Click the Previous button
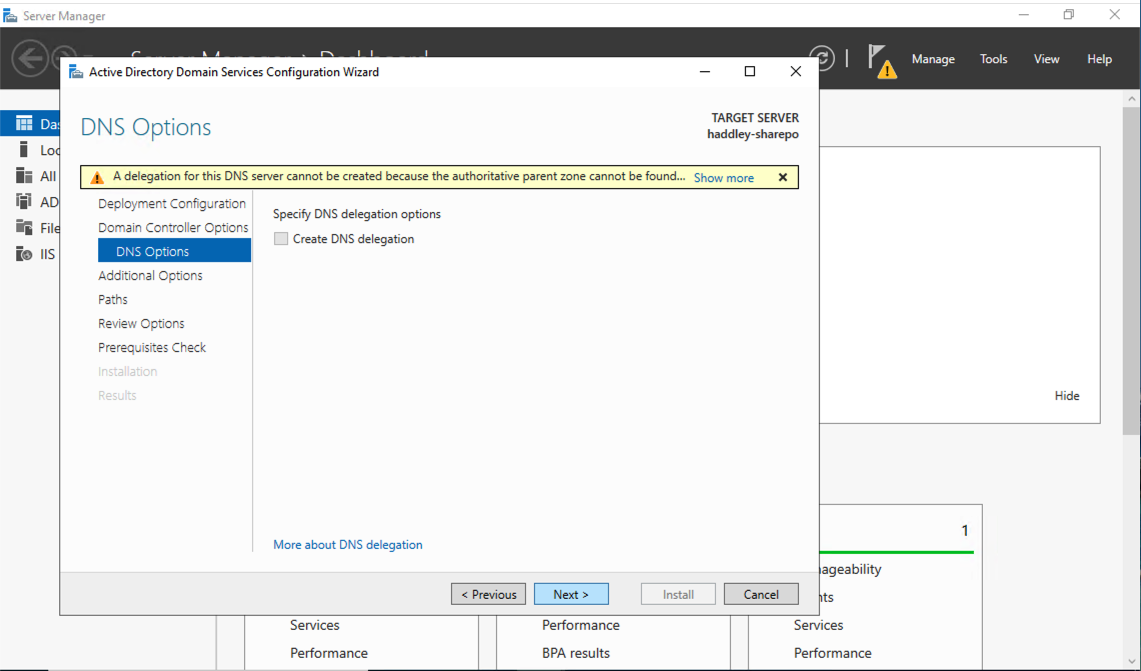The image size is (1141, 671). pyautogui.click(x=488, y=595)
